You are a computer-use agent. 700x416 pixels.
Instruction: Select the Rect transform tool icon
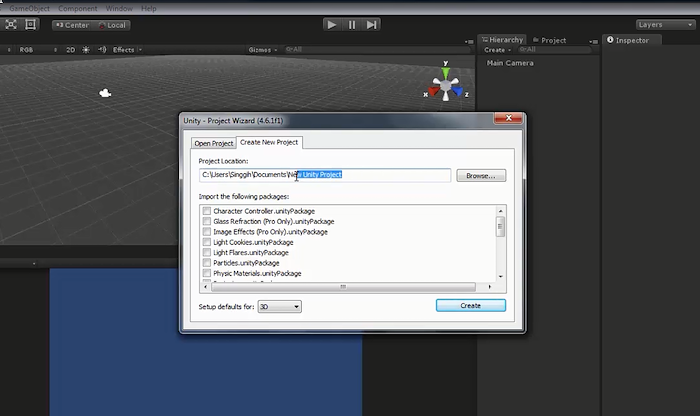pyautogui.click(x=30, y=25)
